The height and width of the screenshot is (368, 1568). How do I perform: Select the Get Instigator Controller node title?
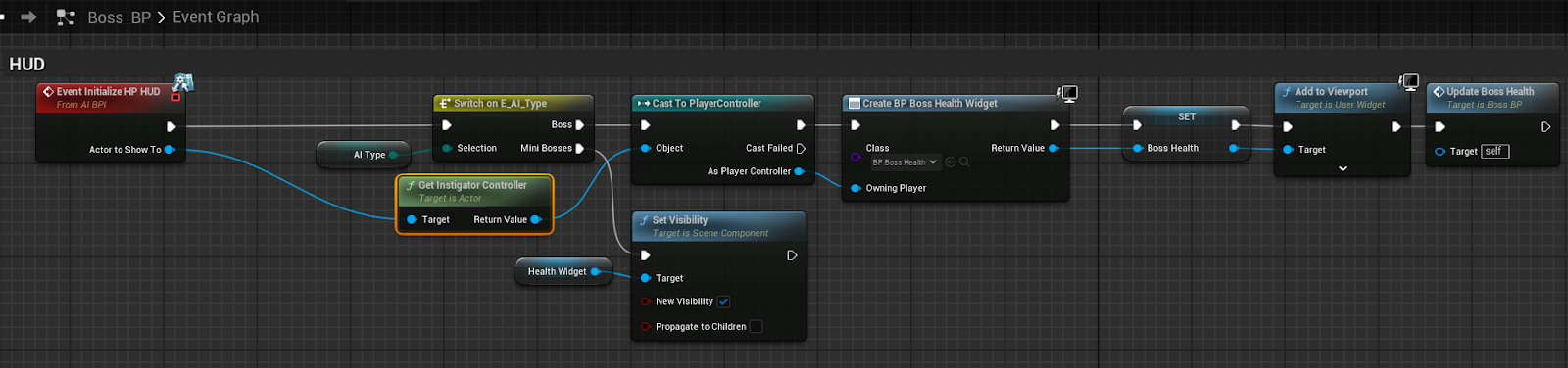(x=472, y=185)
